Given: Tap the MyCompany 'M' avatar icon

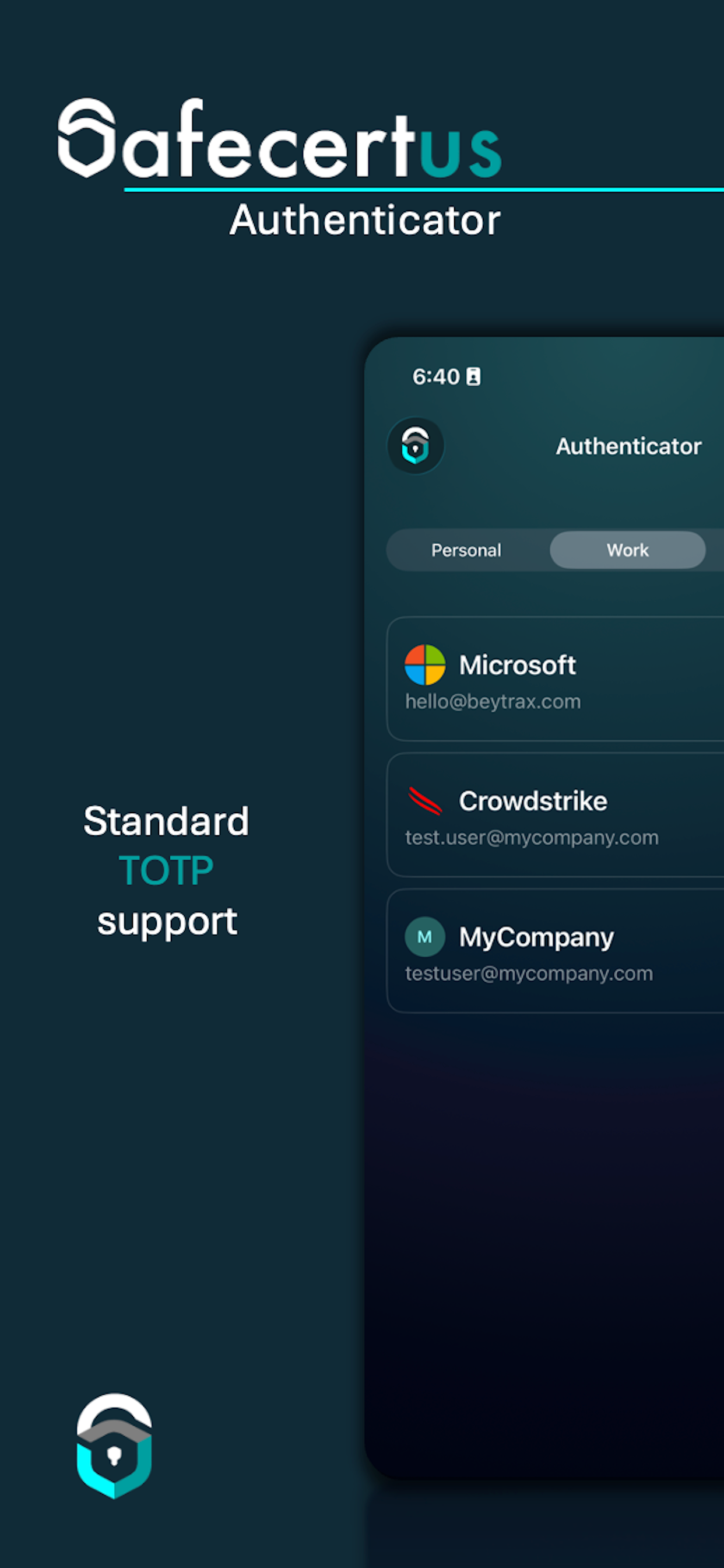Looking at the screenshot, I should pos(425,937).
